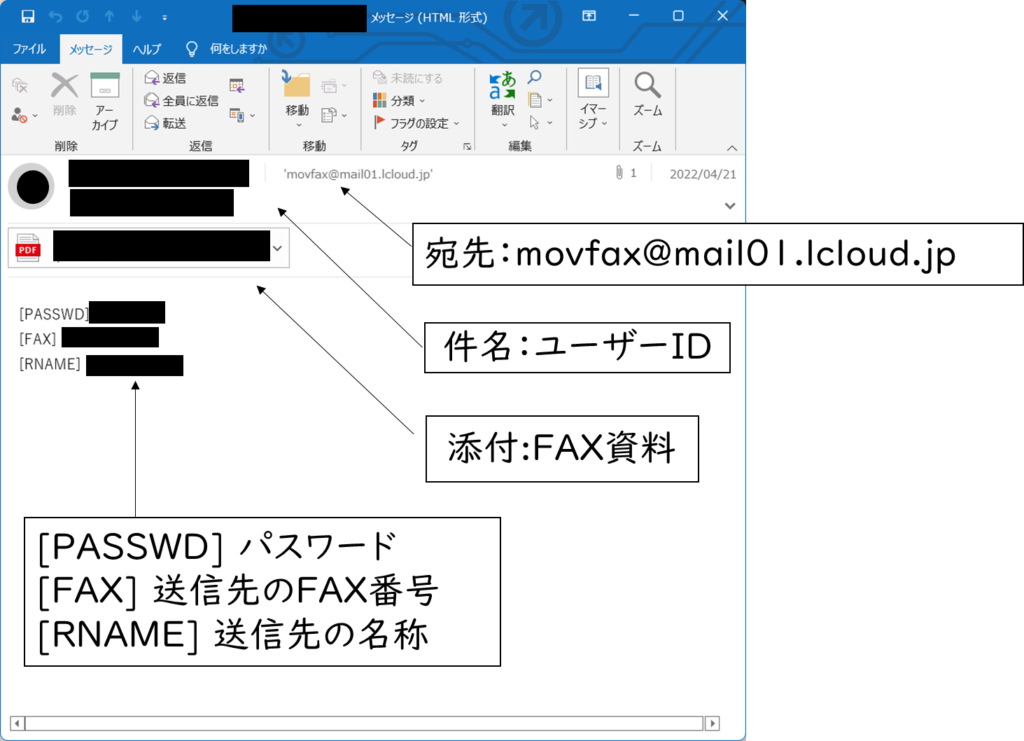Click the 削除 (delete) button

click(65, 95)
